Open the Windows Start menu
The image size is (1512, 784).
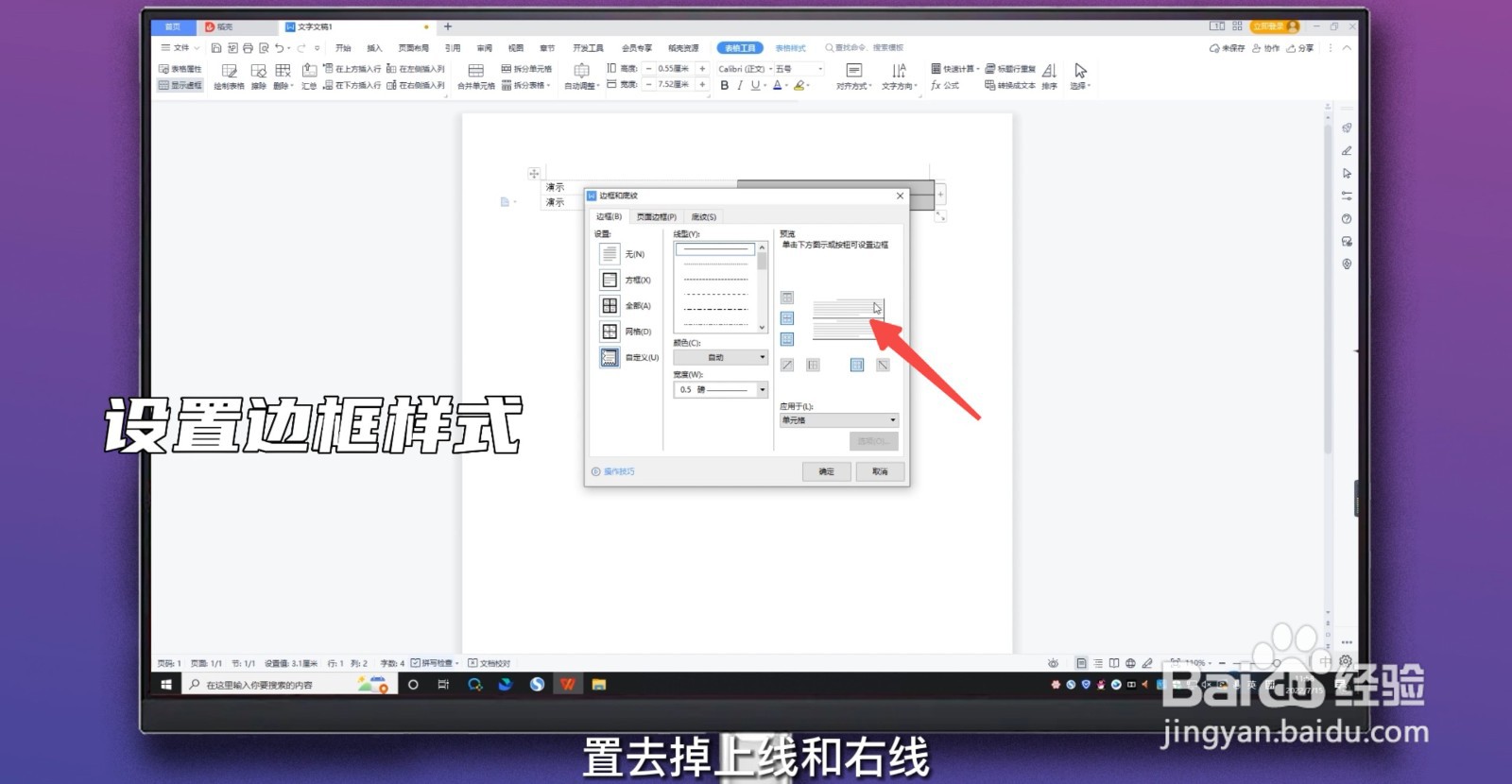[x=166, y=685]
